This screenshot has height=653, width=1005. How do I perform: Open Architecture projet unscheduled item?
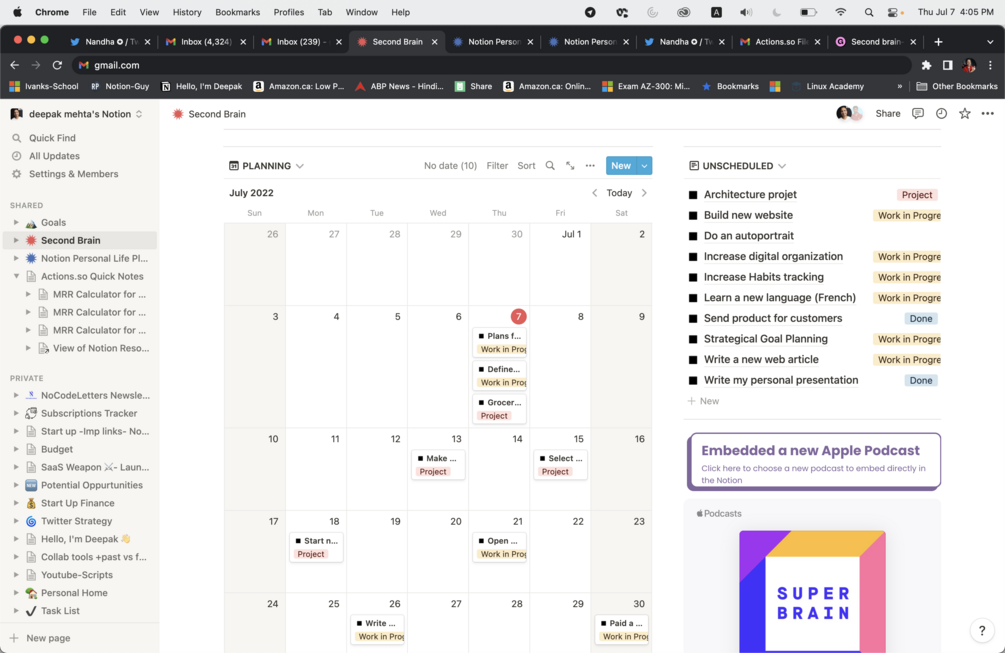pyautogui.click(x=750, y=194)
